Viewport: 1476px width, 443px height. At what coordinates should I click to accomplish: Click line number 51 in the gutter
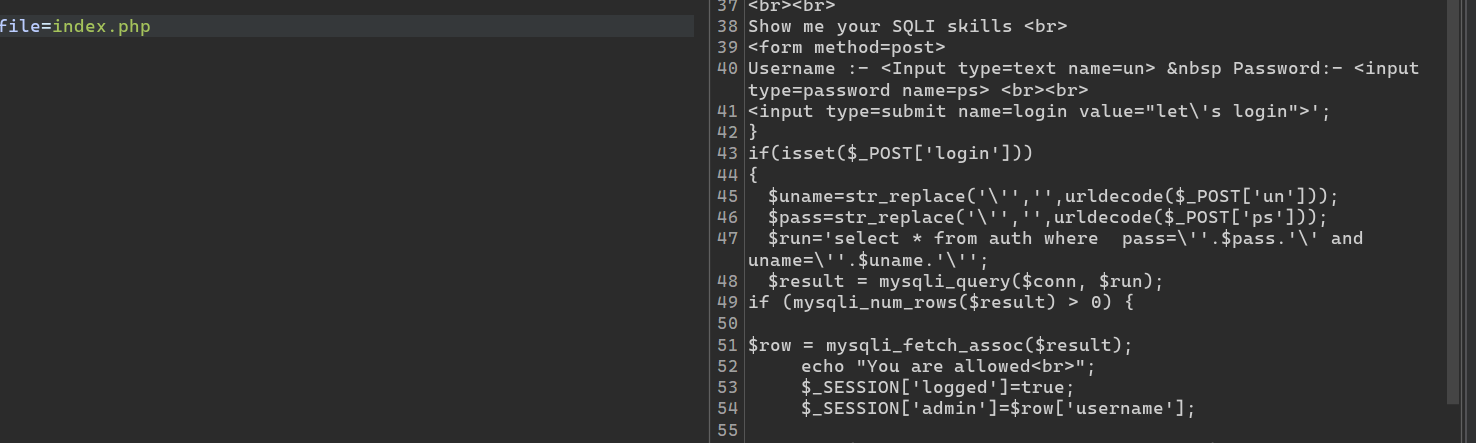727,345
